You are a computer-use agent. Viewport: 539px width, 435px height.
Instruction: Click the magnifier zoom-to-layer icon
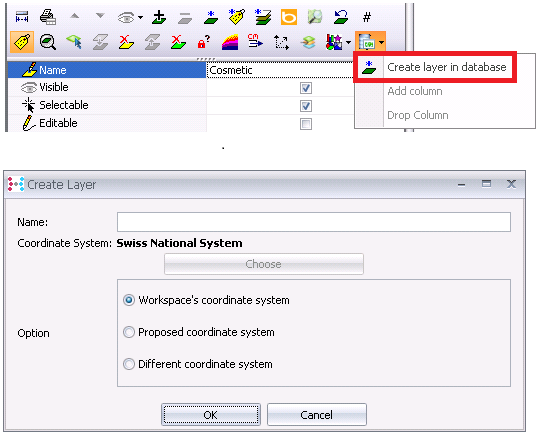(x=48, y=42)
